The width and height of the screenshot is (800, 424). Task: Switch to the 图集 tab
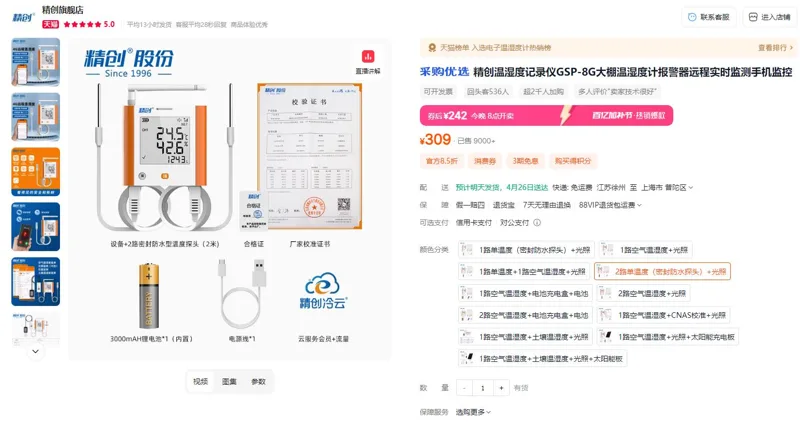pos(229,382)
